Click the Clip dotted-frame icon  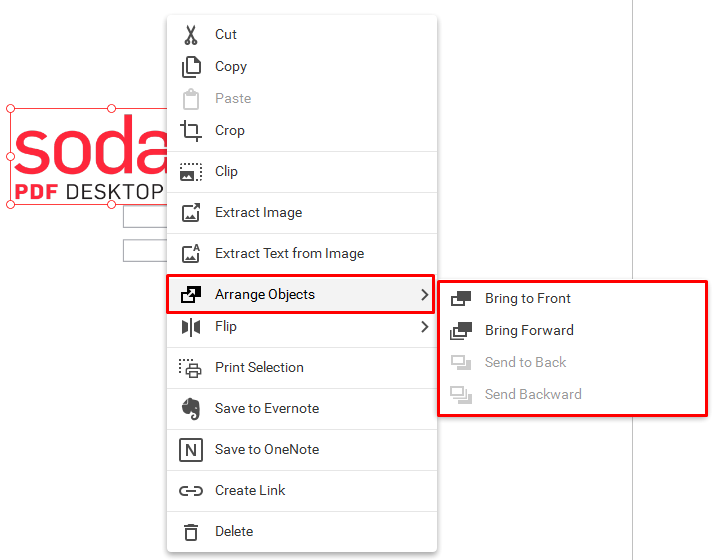pyautogui.click(x=191, y=172)
